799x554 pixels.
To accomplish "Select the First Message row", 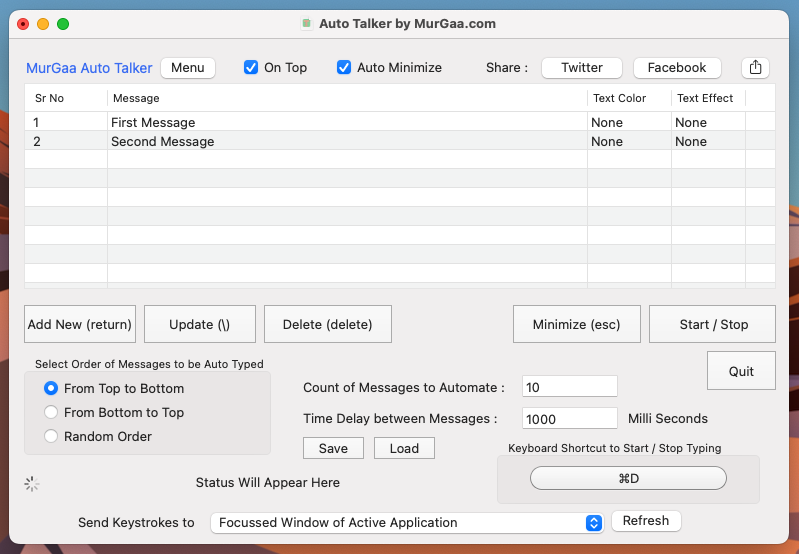I will click(400, 122).
